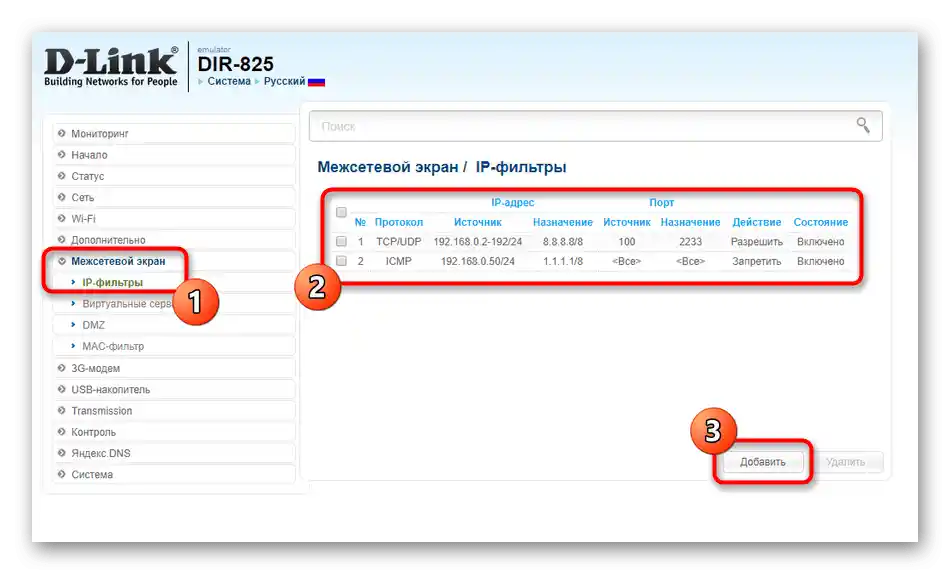Open the DMZ submenu item

pos(93,325)
